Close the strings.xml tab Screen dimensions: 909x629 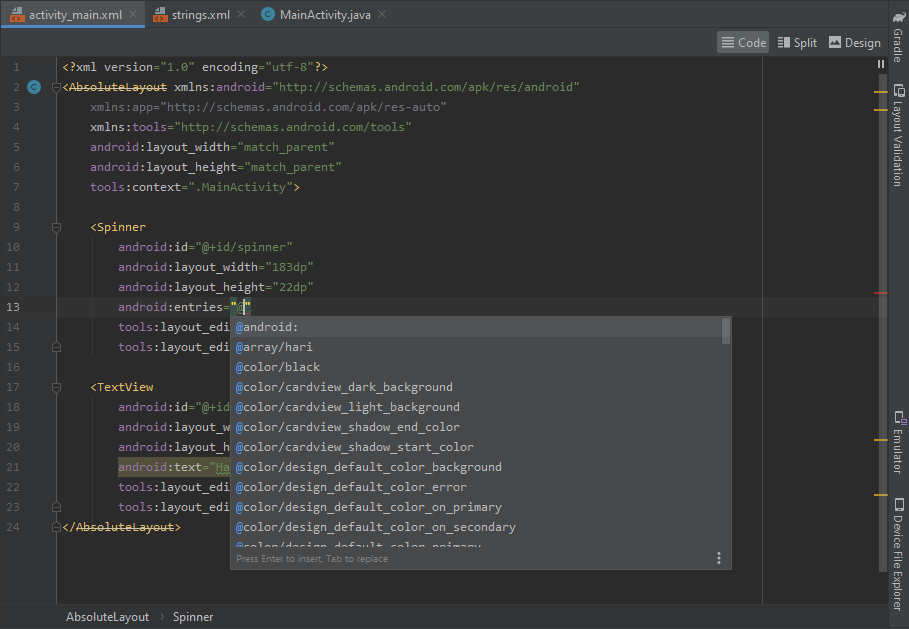point(241,14)
